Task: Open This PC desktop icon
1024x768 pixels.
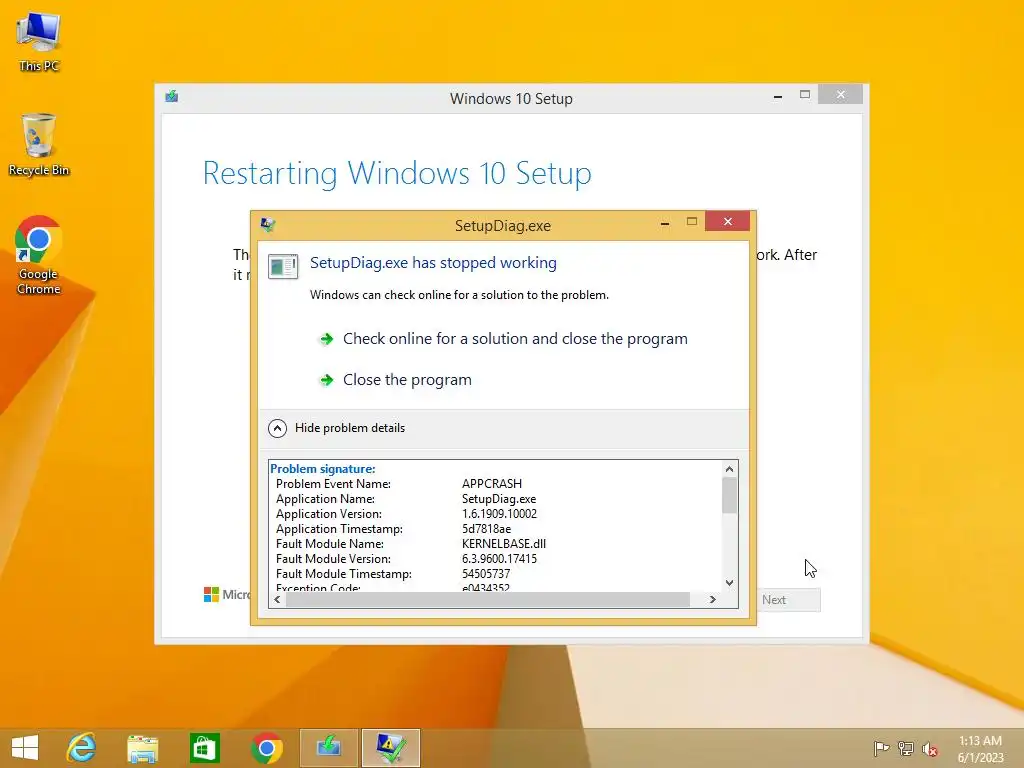Action: click(x=39, y=42)
